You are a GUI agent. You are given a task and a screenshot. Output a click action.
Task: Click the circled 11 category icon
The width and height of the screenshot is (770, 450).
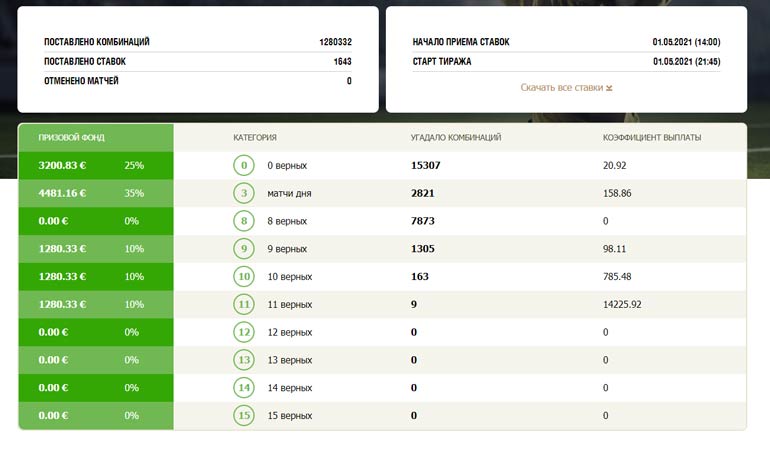click(244, 304)
